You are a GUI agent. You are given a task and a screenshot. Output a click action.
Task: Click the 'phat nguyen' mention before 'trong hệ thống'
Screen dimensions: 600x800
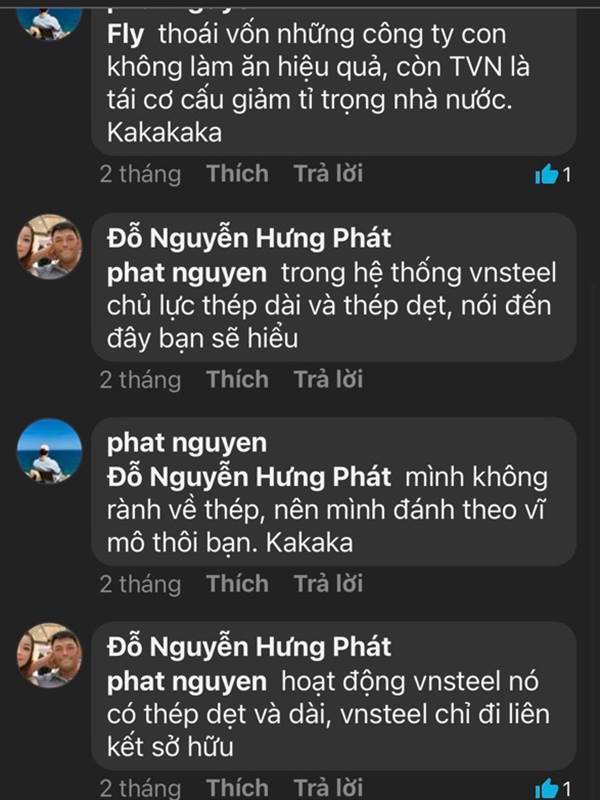(x=187, y=272)
